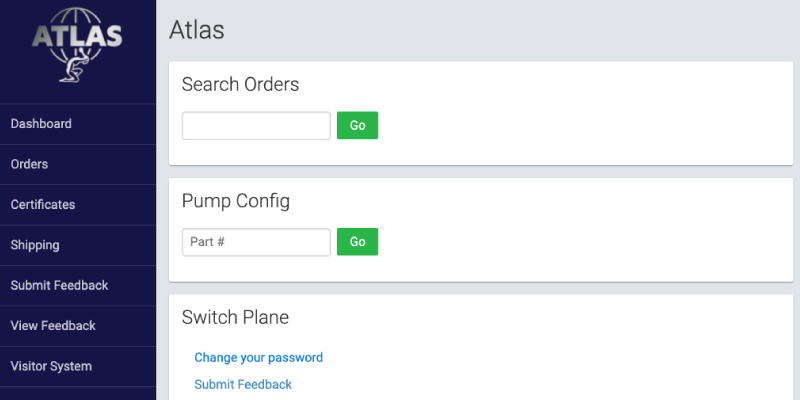Open the Certificates section
This screenshot has width=800, height=400.
[78, 205]
